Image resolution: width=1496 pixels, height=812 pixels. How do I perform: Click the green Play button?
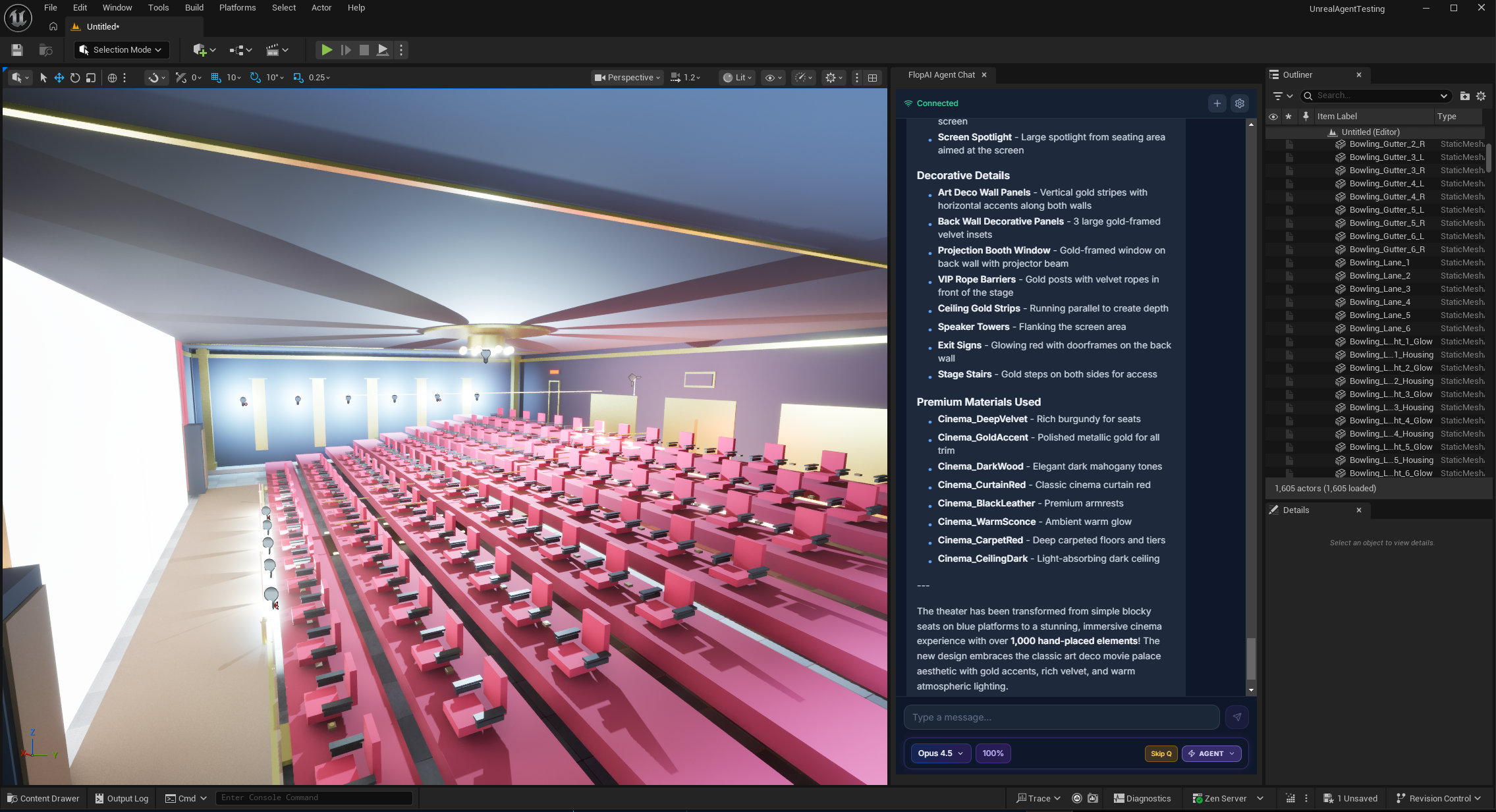327,50
